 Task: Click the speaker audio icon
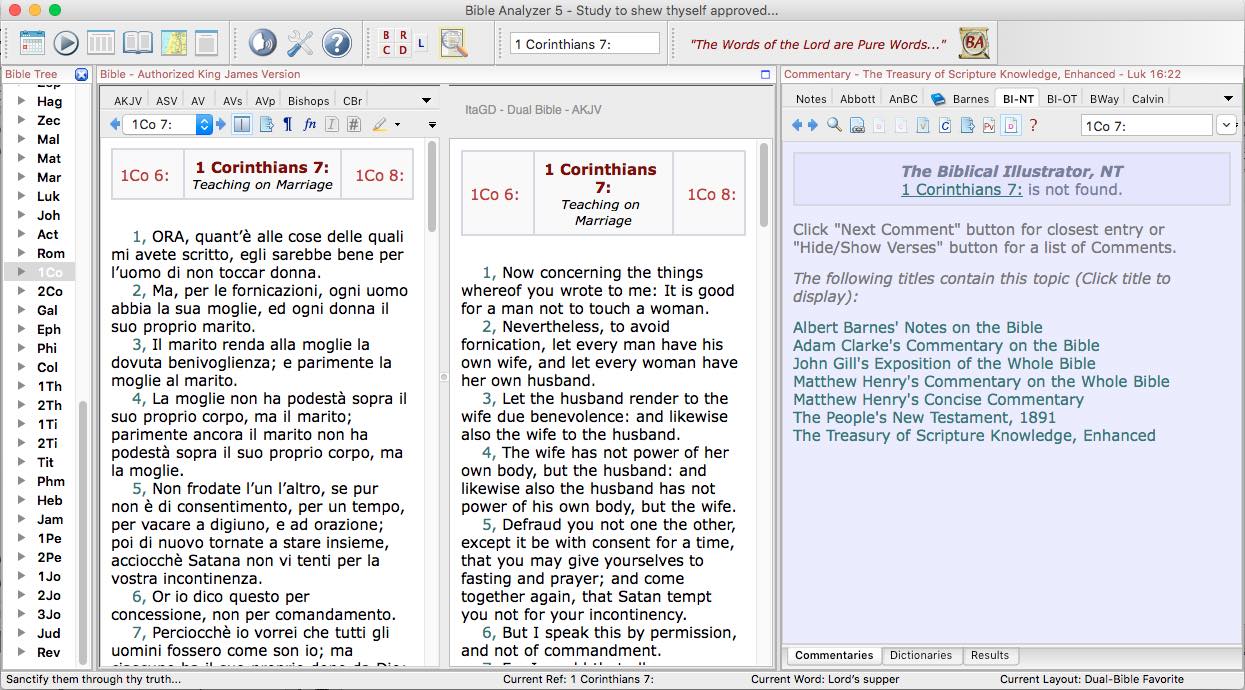(262, 43)
